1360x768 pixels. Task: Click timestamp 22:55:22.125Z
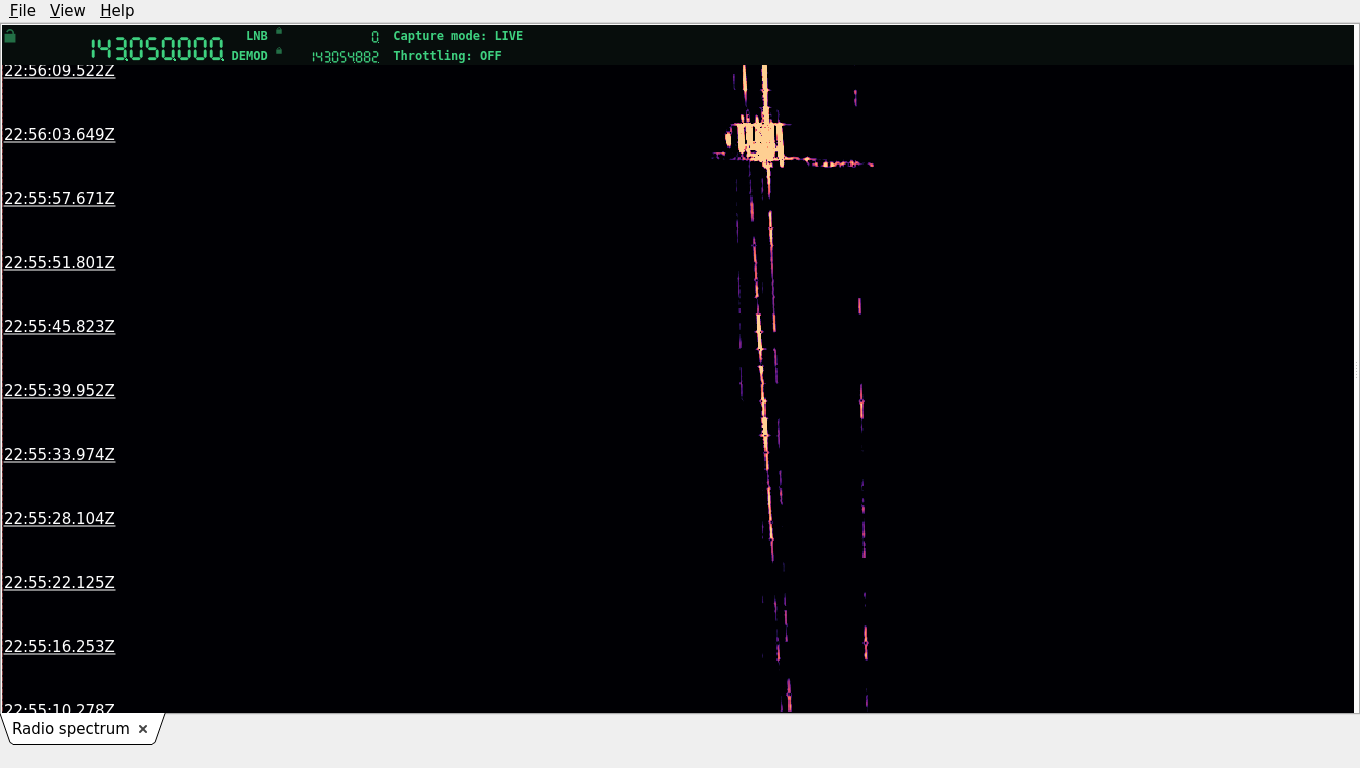(x=60, y=582)
